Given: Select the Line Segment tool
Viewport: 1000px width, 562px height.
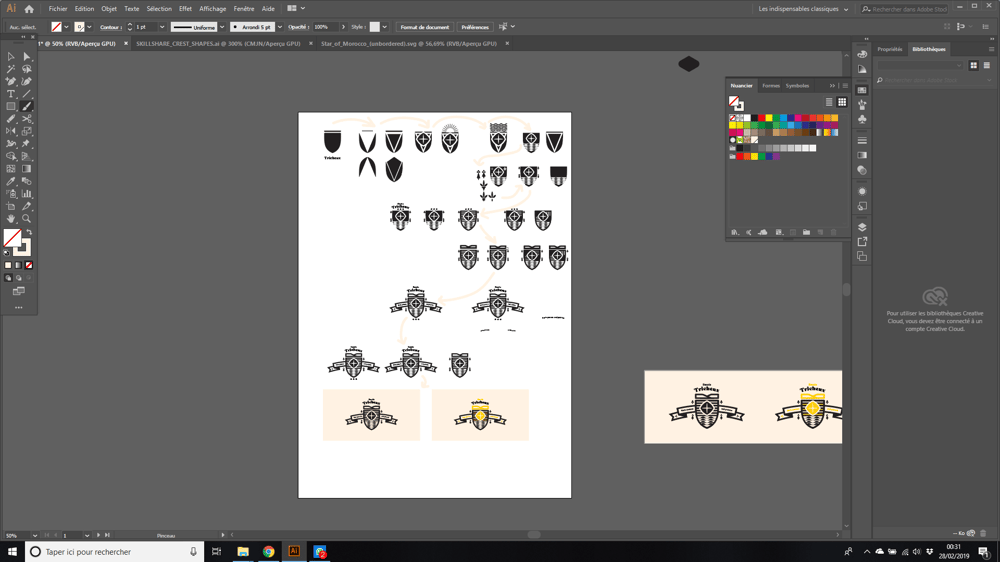Looking at the screenshot, I should click(x=27, y=94).
